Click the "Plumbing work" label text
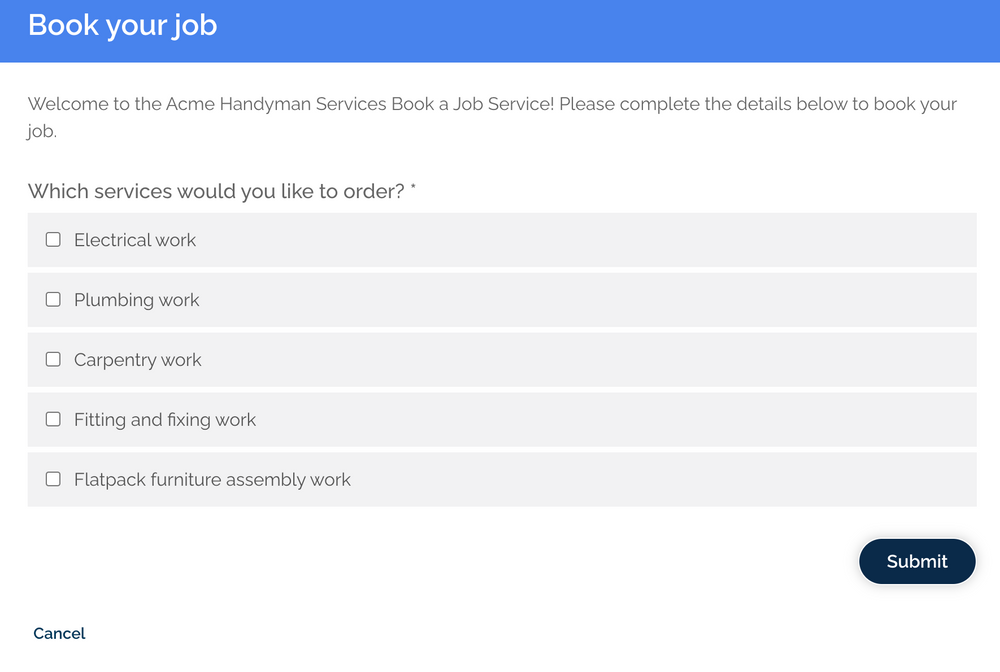Screen dimensions: 1000x672 pos(137,300)
